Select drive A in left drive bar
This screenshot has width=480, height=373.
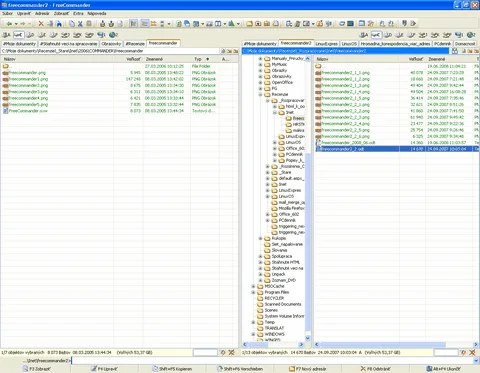6,35
